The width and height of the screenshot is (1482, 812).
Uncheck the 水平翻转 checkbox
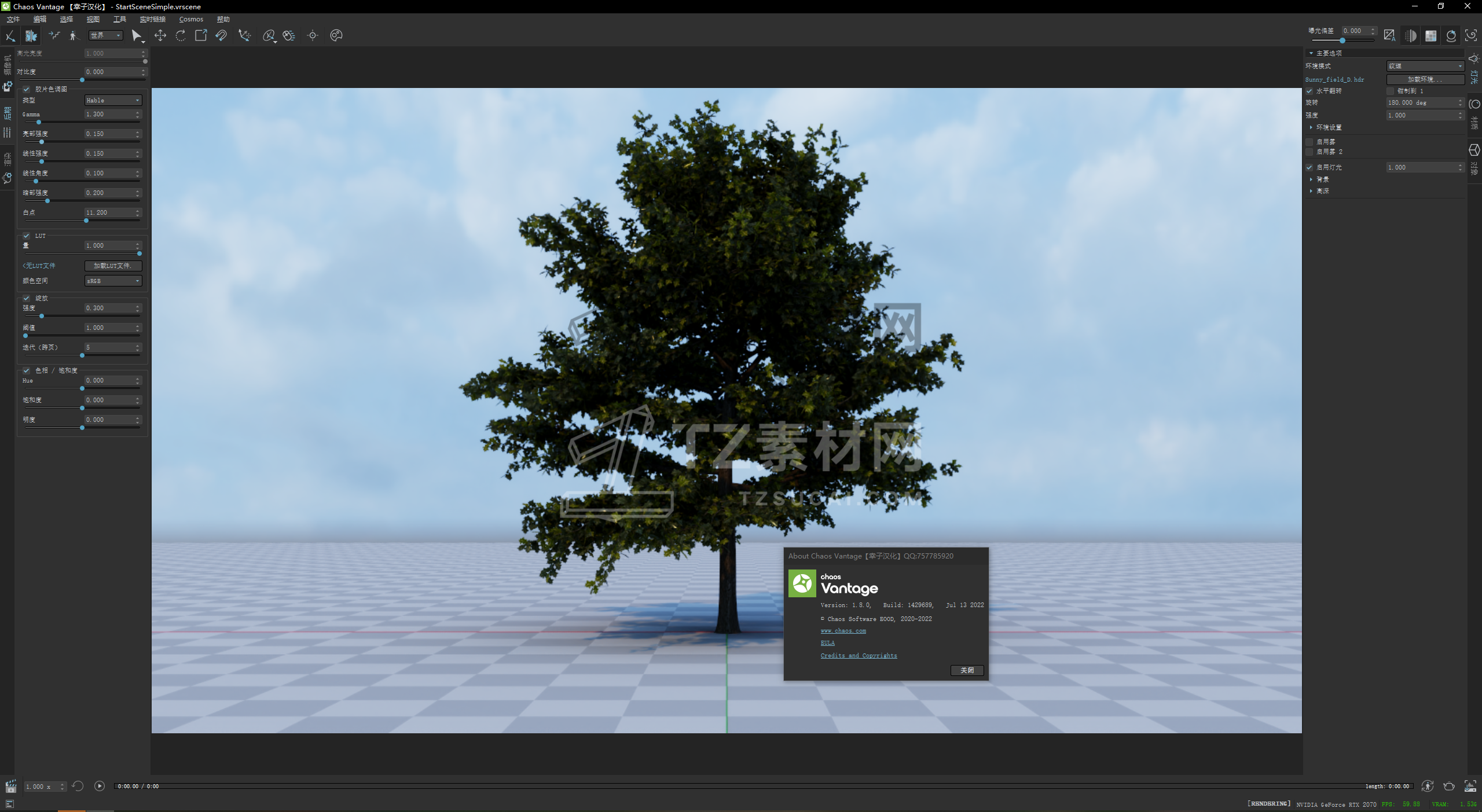(1309, 91)
